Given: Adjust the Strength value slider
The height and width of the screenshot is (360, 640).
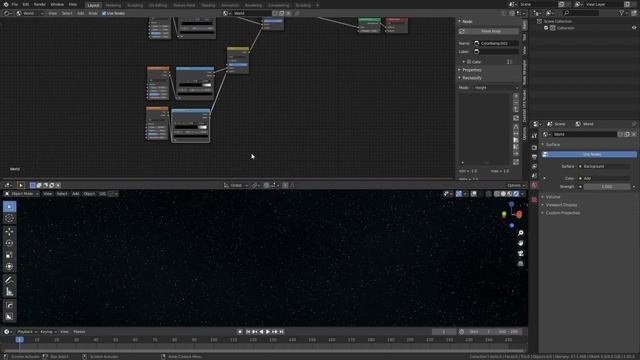Looking at the screenshot, I should [606, 187].
